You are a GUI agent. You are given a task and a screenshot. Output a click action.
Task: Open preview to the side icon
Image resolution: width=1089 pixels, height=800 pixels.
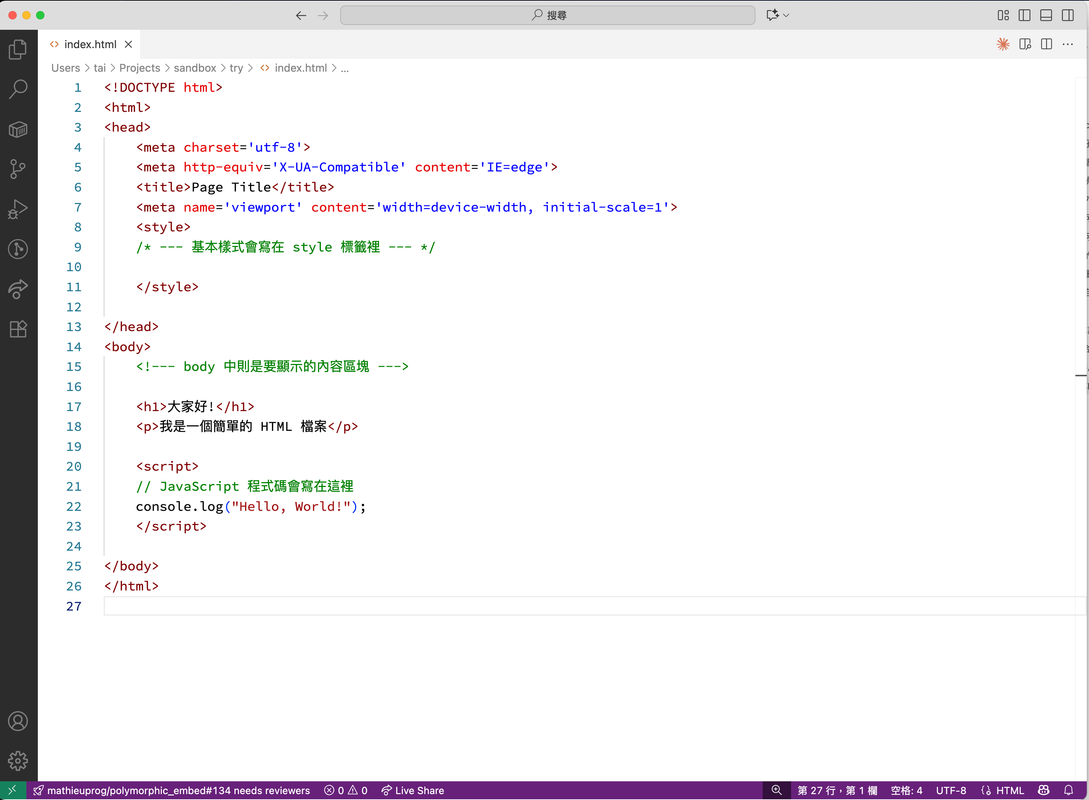pos(1025,44)
